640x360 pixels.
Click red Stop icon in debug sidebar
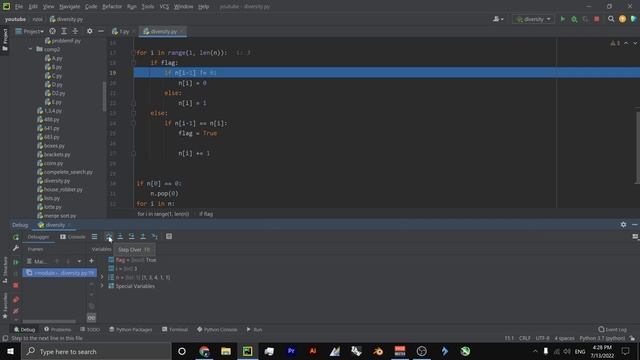(x=16, y=285)
